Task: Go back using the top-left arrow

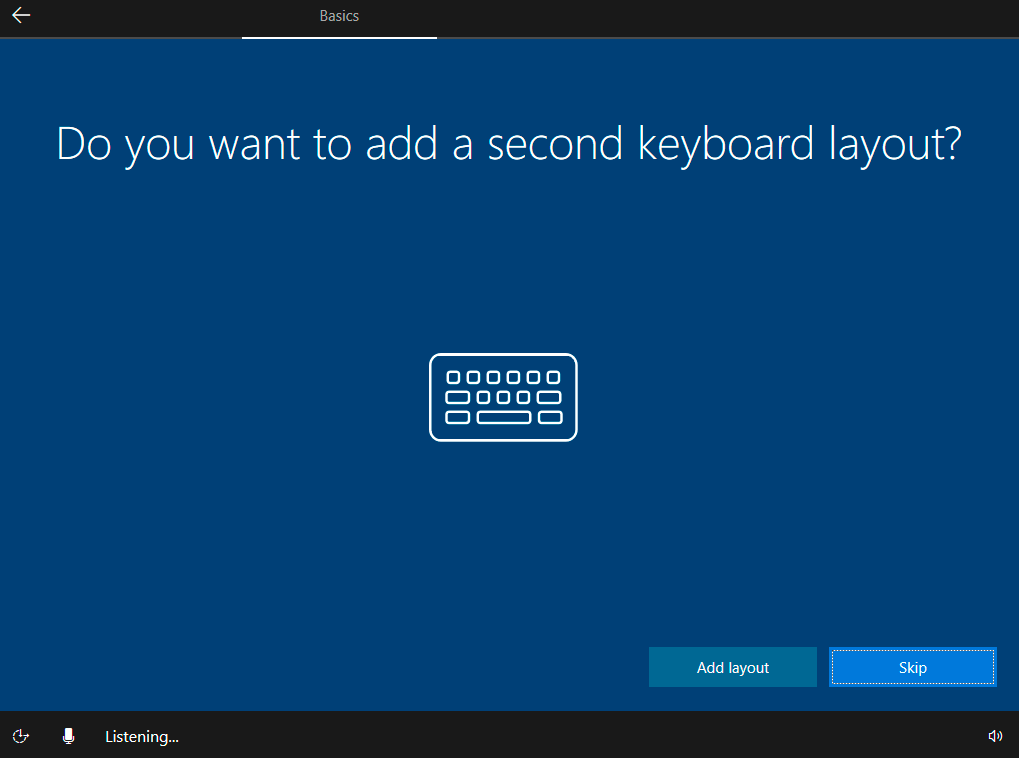Action: 21,15
